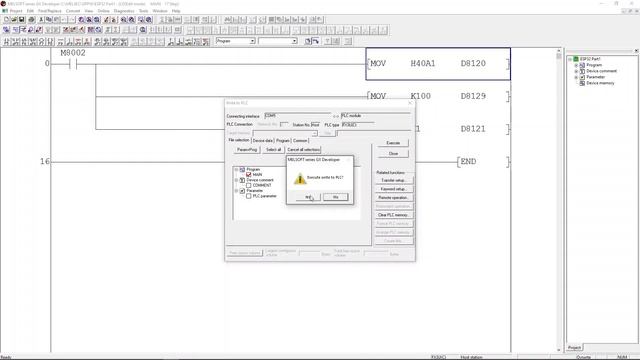Image resolution: width=640 pixels, height=360 pixels.
Task: Click the Open project toolbar icon
Action: tap(14, 20)
